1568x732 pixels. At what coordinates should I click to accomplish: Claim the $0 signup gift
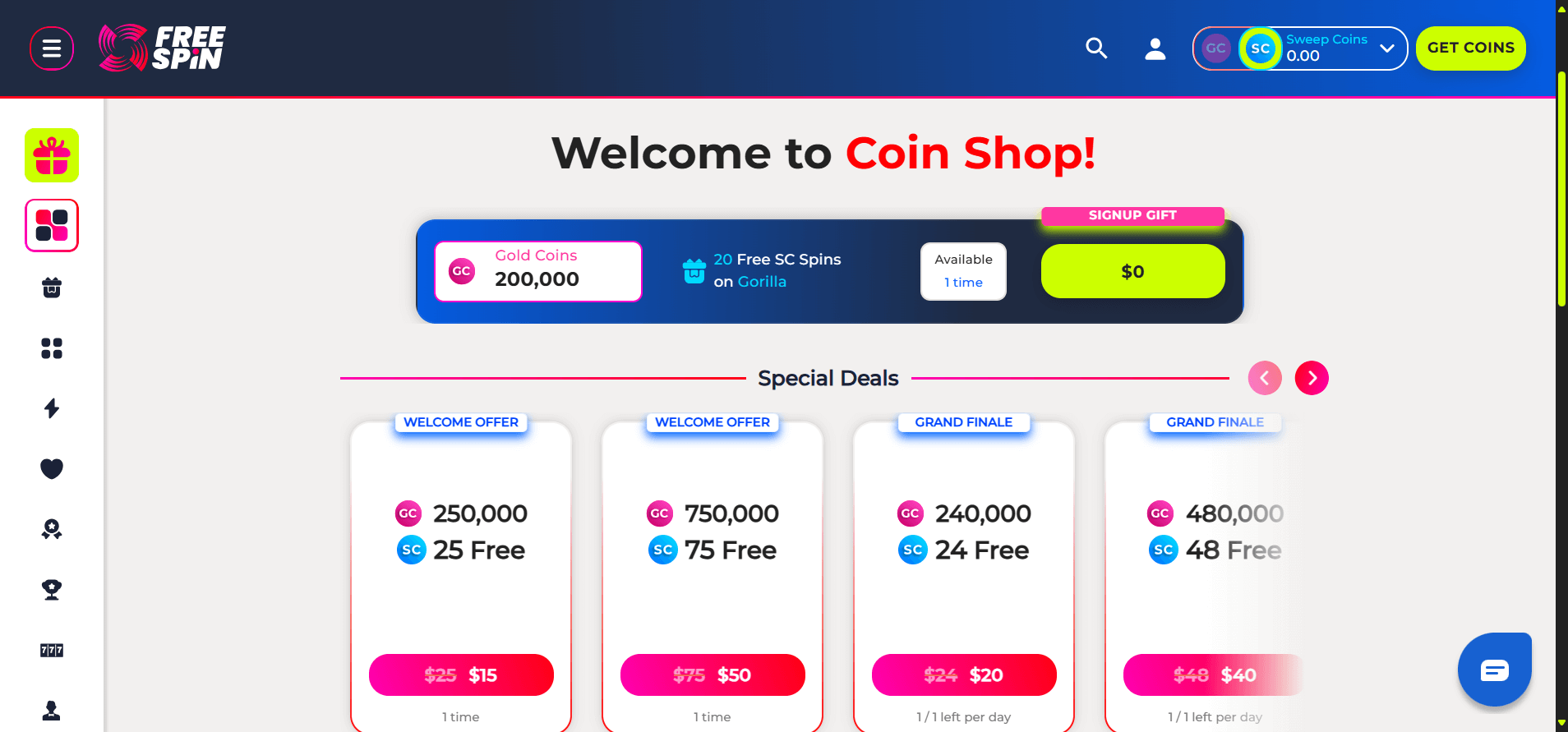click(1132, 271)
